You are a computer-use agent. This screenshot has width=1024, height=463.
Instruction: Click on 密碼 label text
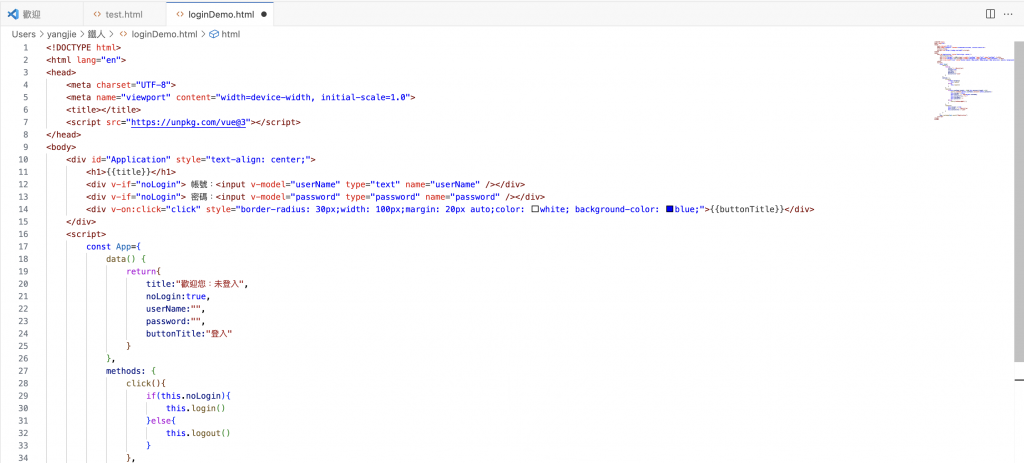(x=201, y=197)
